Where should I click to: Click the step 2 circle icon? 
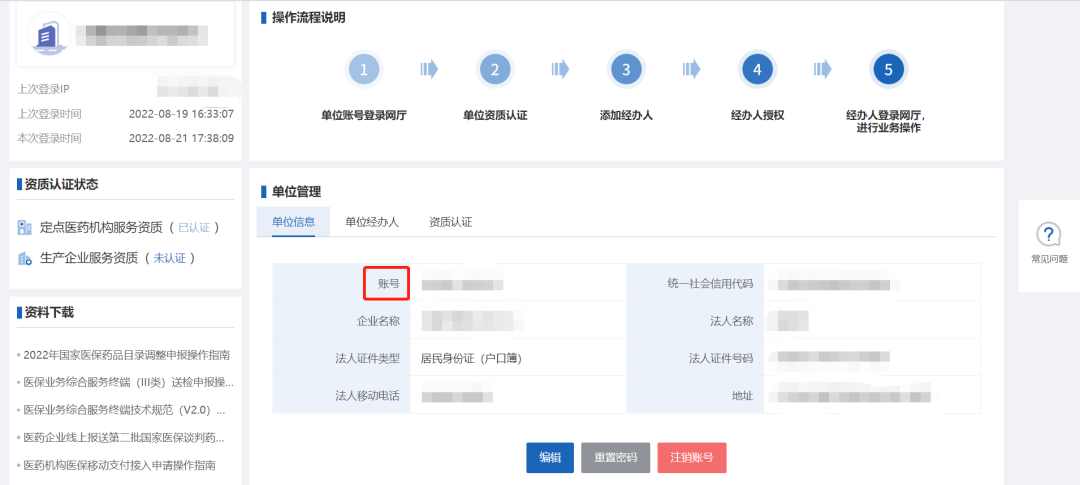[x=495, y=70]
